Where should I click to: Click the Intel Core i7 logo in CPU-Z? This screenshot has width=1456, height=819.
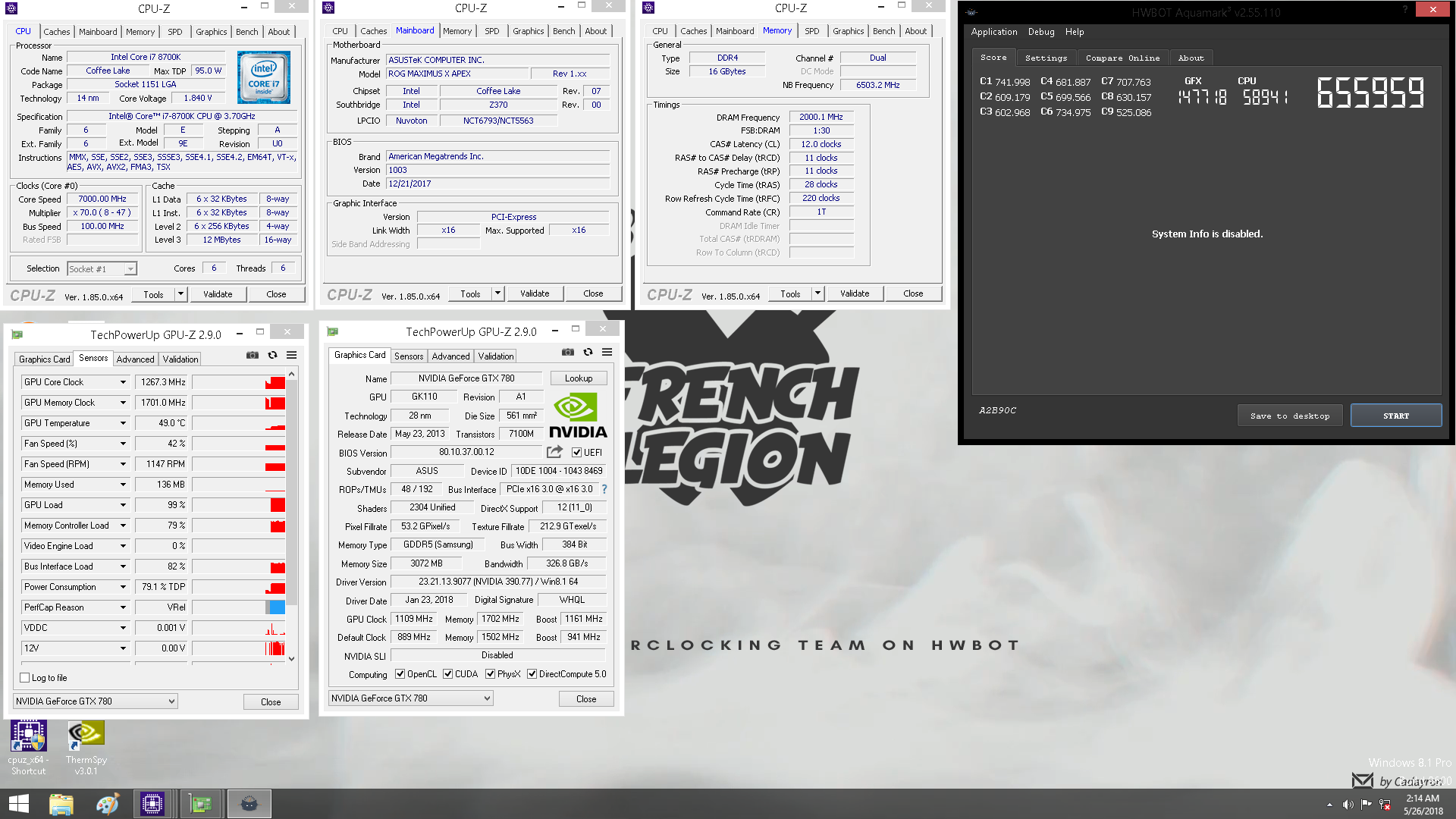(264, 77)
